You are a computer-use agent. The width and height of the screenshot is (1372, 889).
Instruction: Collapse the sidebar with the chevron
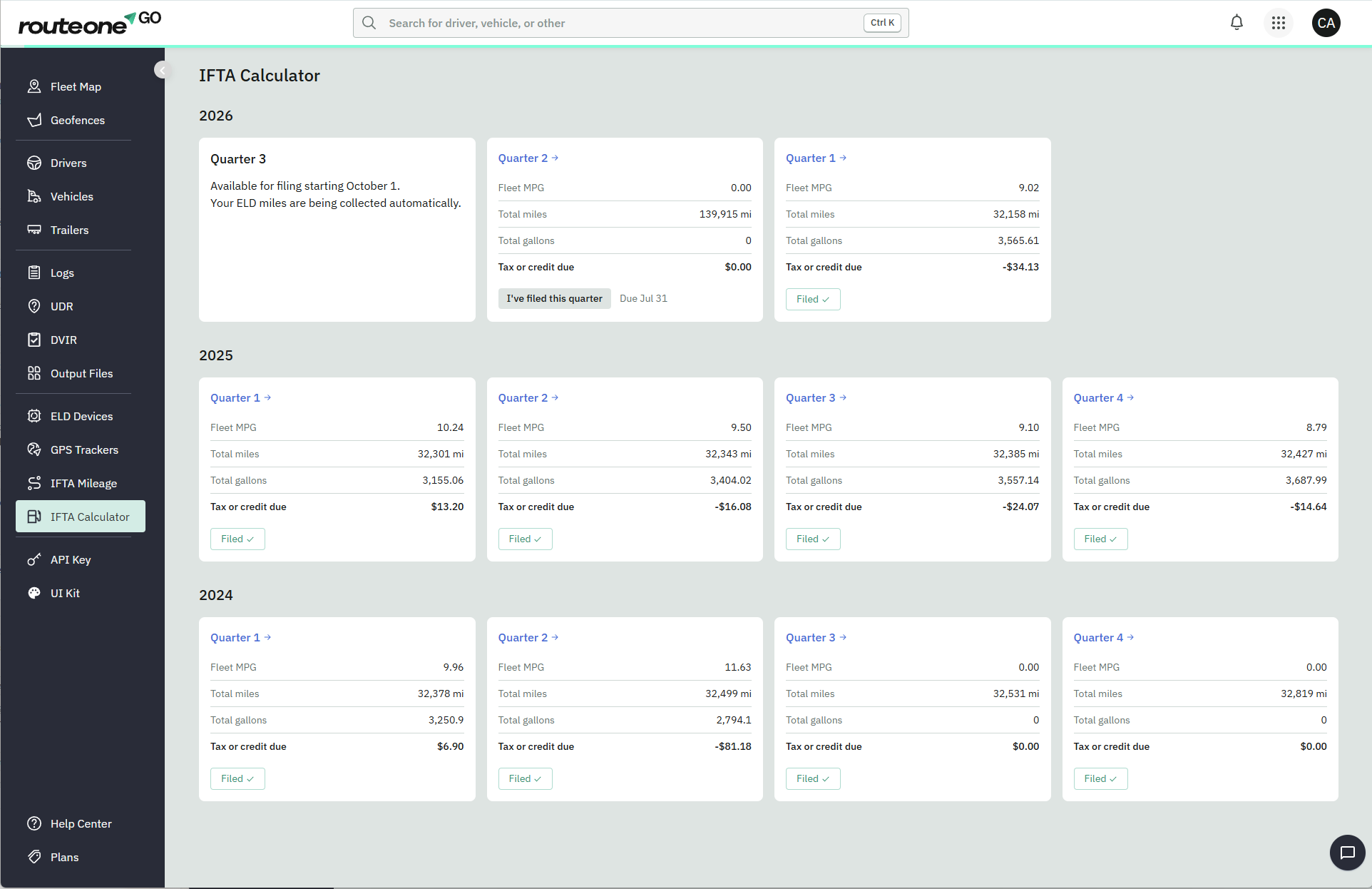[163, 70]
